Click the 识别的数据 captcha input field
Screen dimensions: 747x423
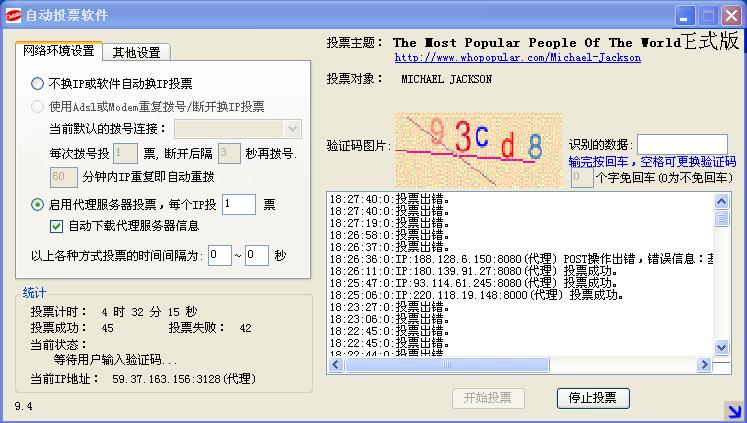682,144
